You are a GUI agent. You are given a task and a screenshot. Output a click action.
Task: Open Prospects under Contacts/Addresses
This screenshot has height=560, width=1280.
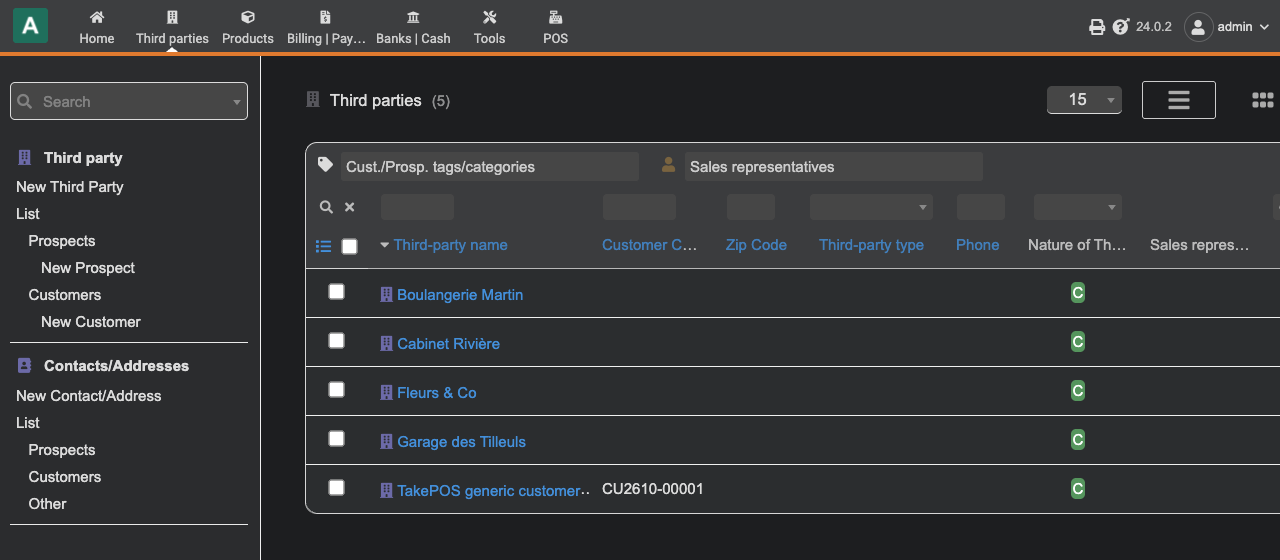[62, 450]
